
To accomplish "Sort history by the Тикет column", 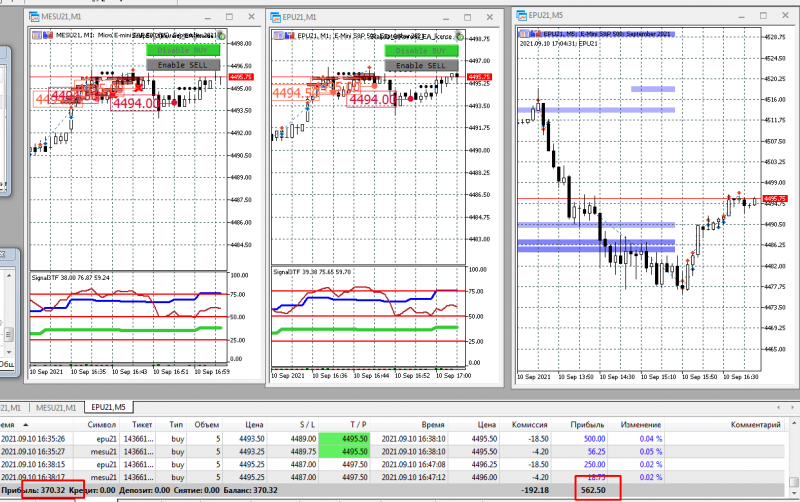I will (x=142, y=424).
